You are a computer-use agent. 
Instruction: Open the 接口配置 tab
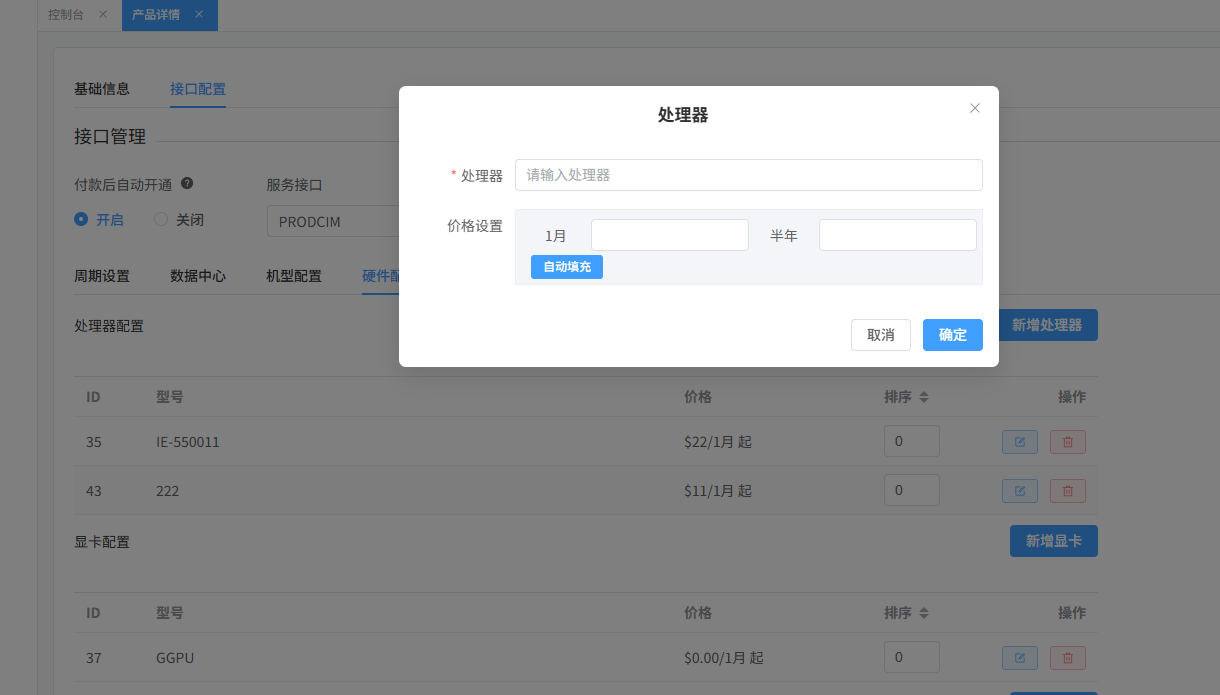tap(198, 88)
